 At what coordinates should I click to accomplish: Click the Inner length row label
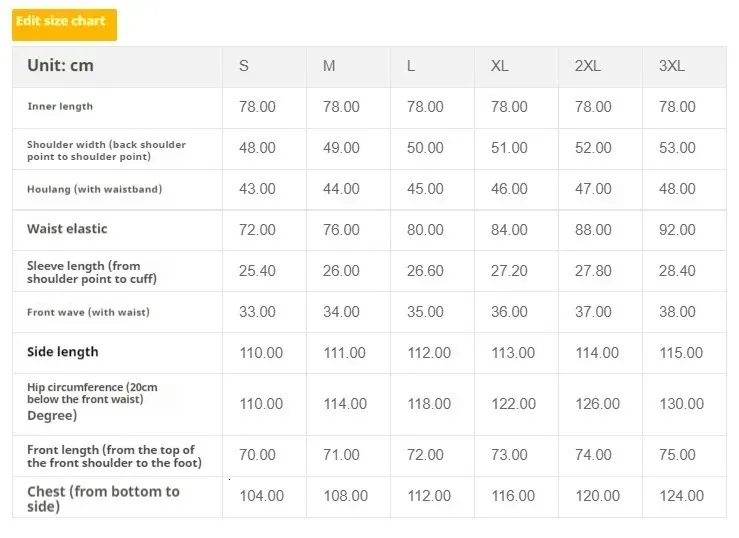coord(60,106)
